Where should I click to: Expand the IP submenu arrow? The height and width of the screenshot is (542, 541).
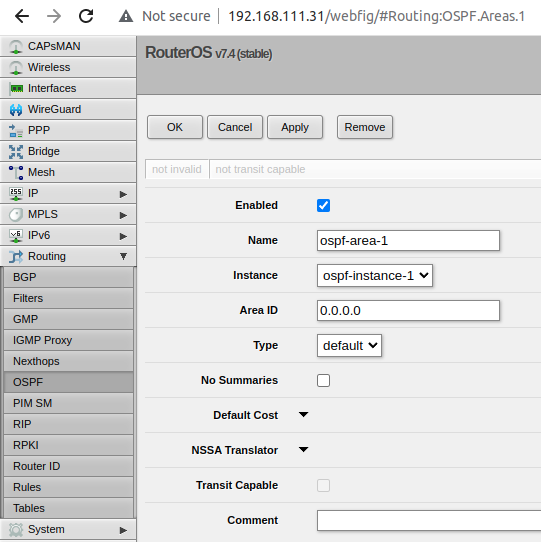[x=123, y=194]
